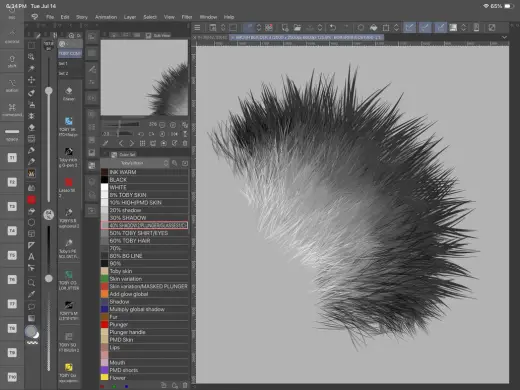Select the Eraser tool in the tool palette
This screenshot has height=390, width=520.
31,128
